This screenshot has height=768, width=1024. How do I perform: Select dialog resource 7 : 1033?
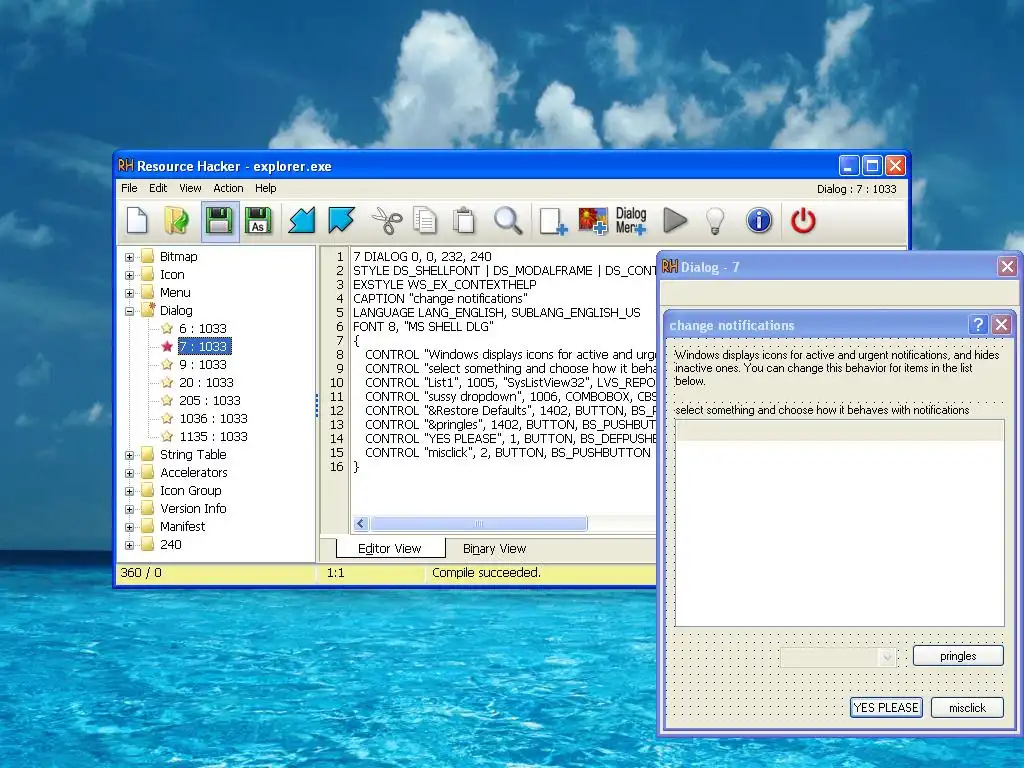click(204, 347)
